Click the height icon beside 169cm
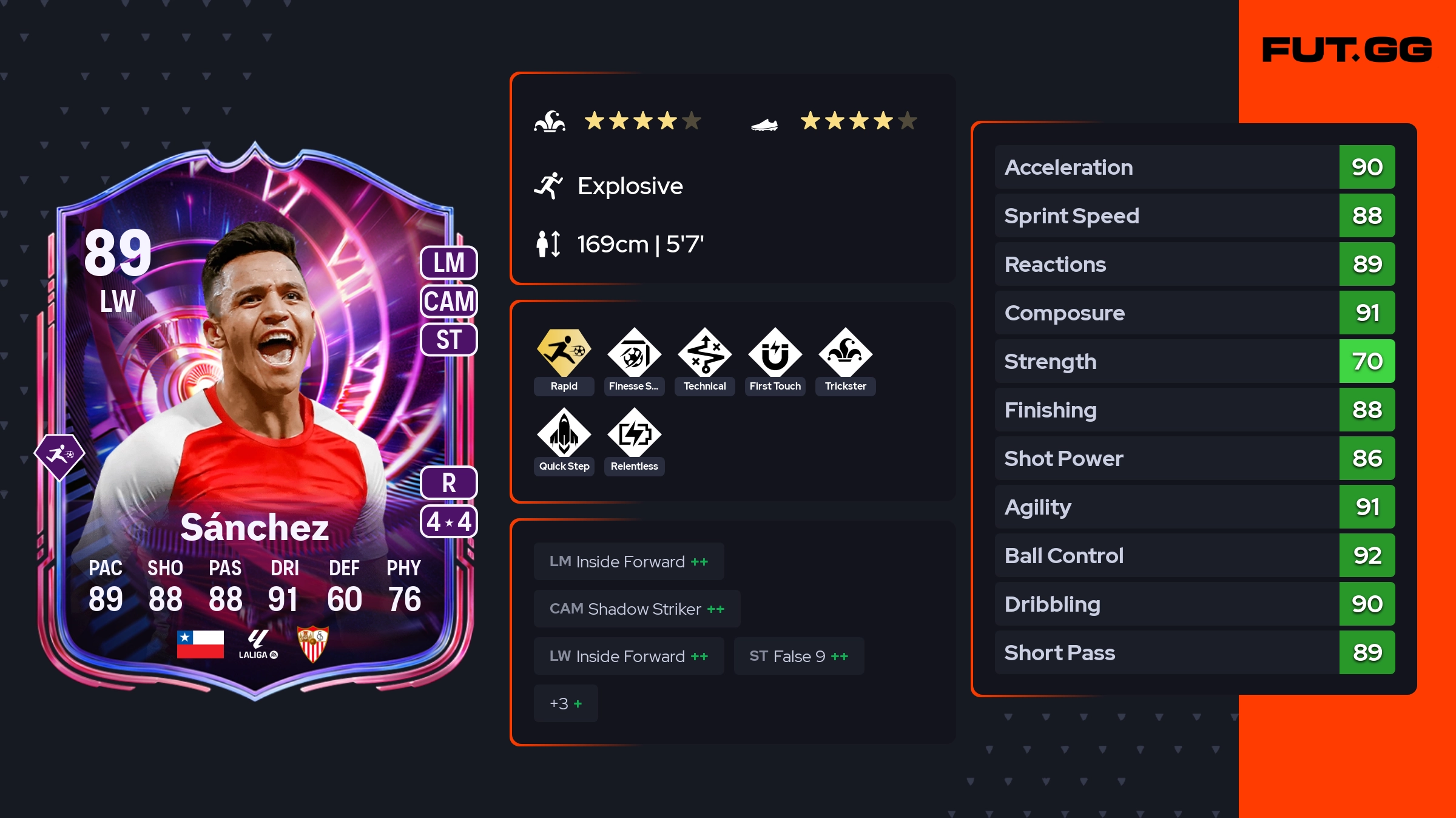Image resolution: width=1456 pixels, height=818 pixels. pos(548,244)
